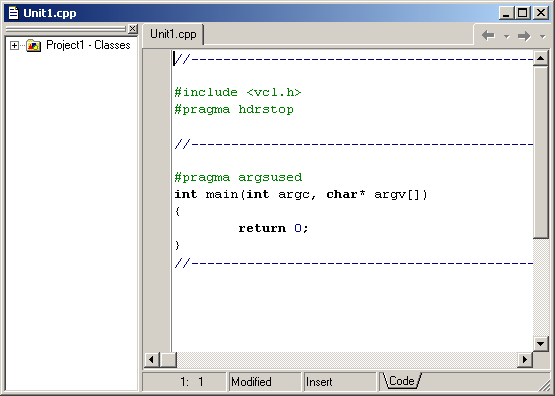
Task: Open the forward history dropdown
Action: pyautogui.click(x=542, y=36)
